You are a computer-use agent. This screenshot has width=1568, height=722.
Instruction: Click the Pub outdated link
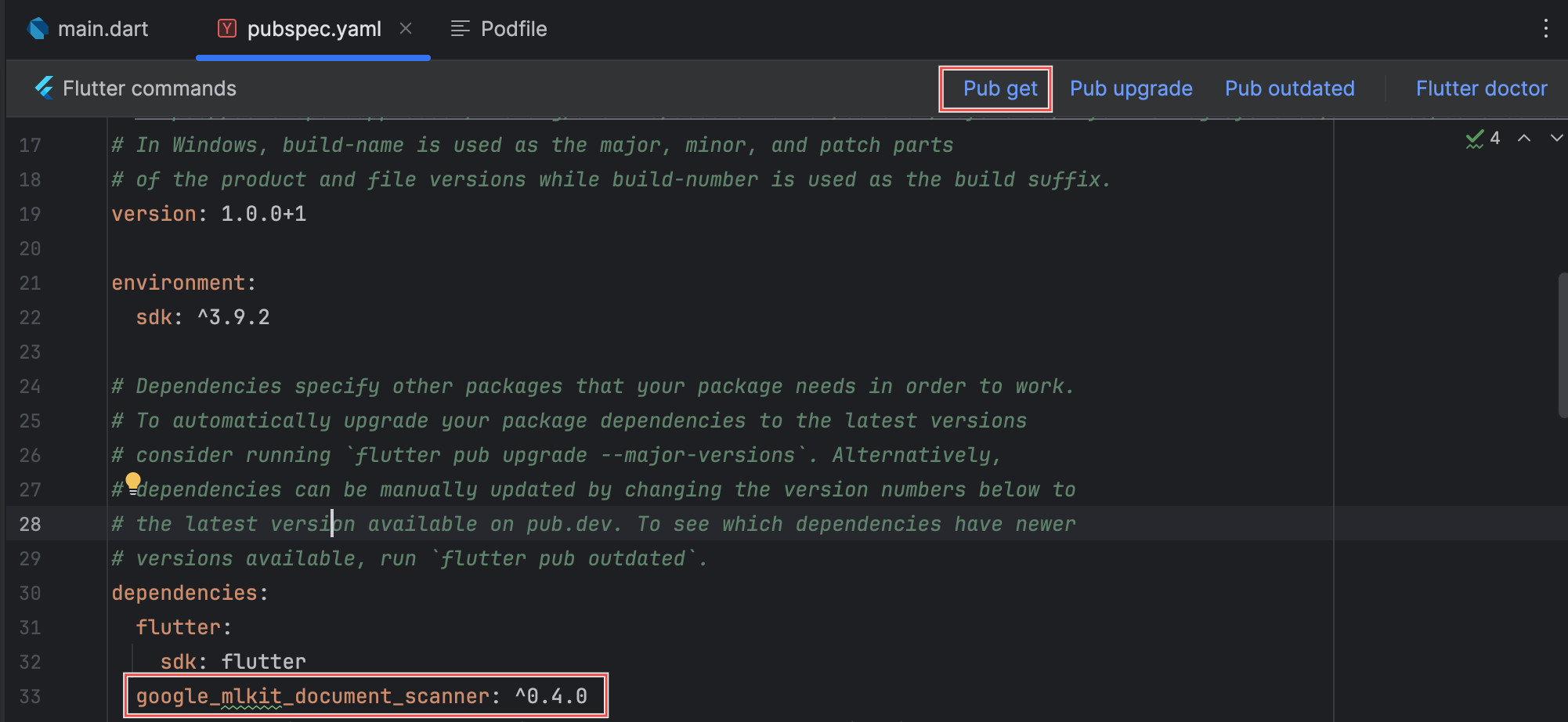[1289, 88]
